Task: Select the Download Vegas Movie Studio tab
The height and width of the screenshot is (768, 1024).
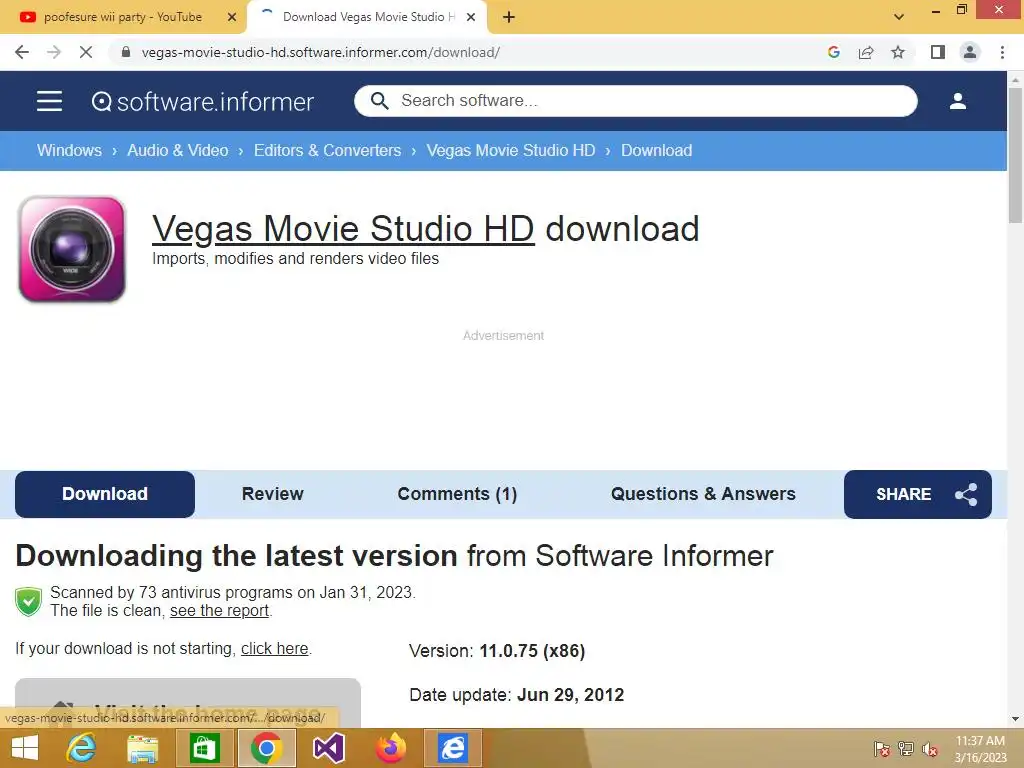Action: point(369,17)
